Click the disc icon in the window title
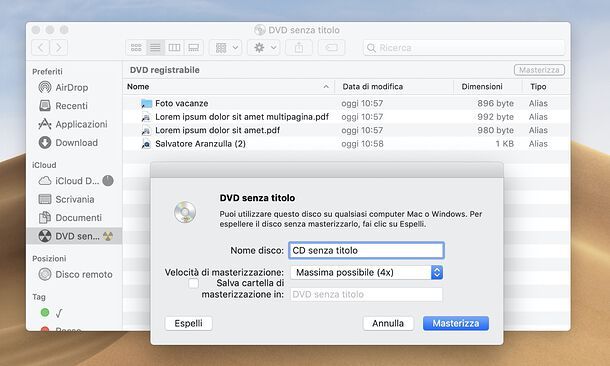Image resolution: width=610 pixels, height=366 pixels. [x=259, y=30]
